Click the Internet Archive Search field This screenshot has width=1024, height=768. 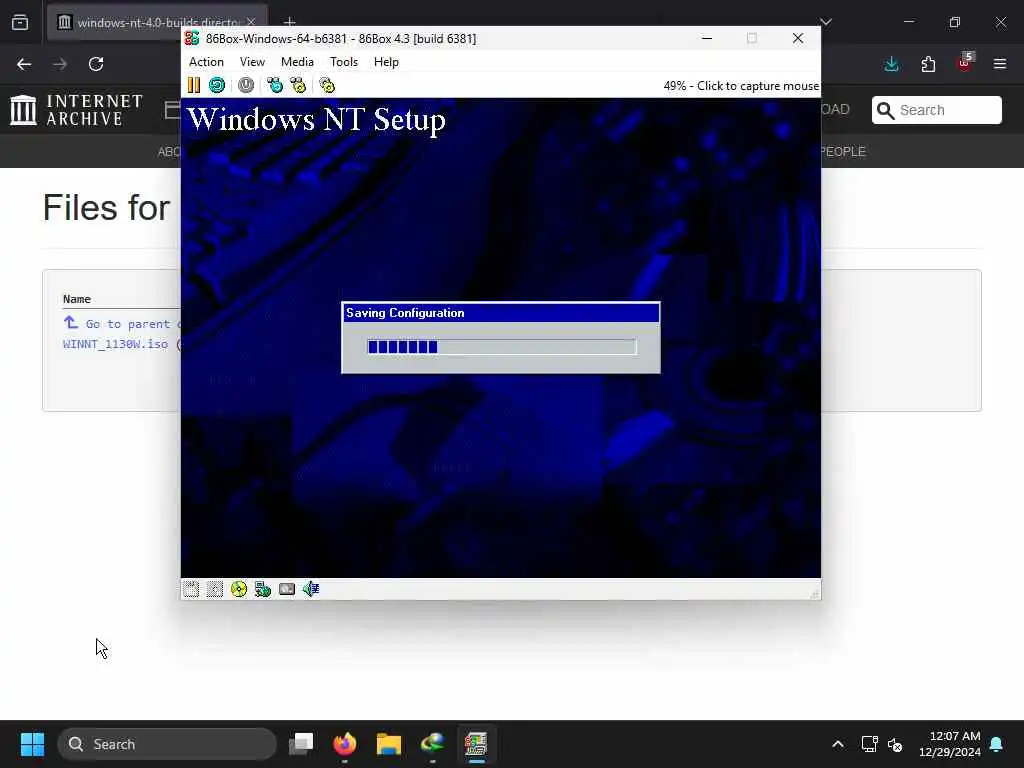(x=936, y=110)
